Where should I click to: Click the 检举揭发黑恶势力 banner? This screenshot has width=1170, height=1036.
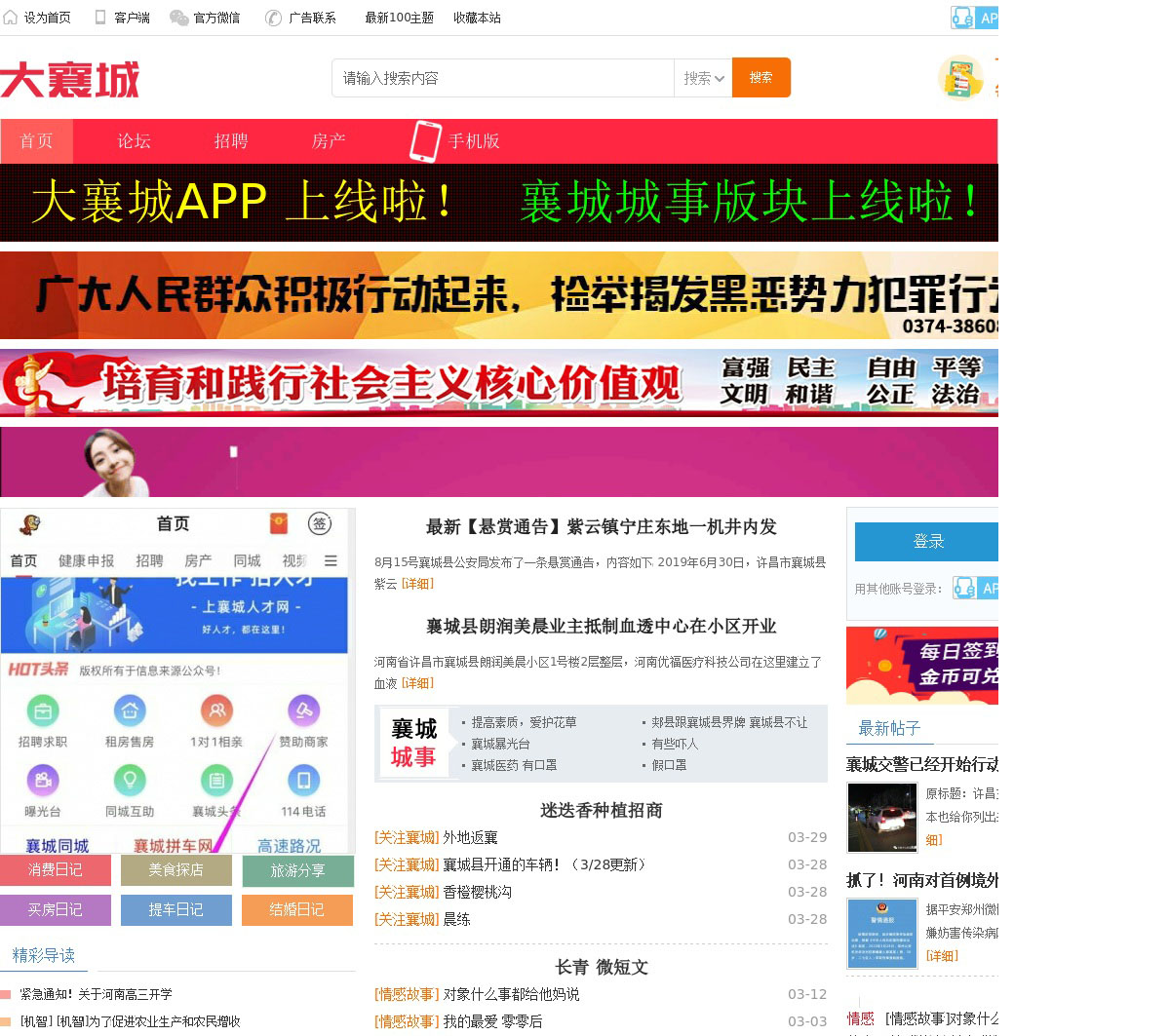click(499, 295)
